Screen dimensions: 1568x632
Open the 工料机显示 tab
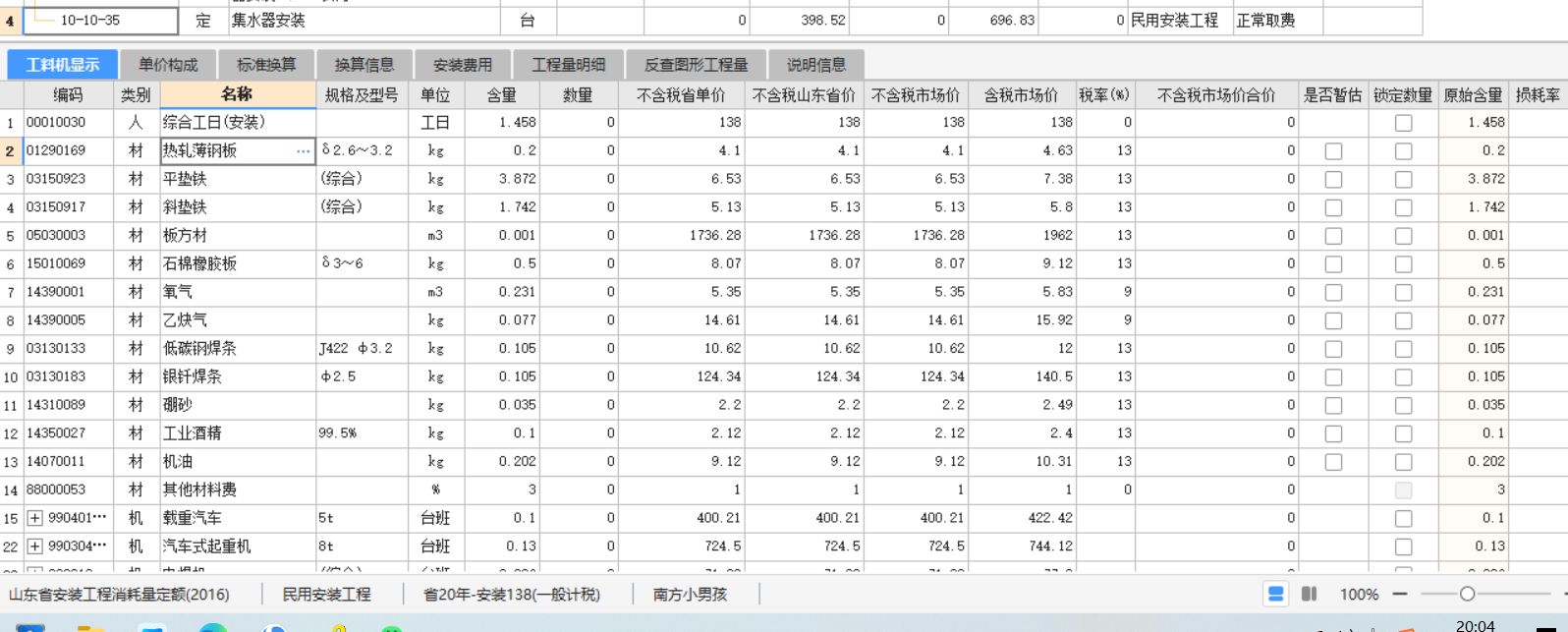(63, 65)
